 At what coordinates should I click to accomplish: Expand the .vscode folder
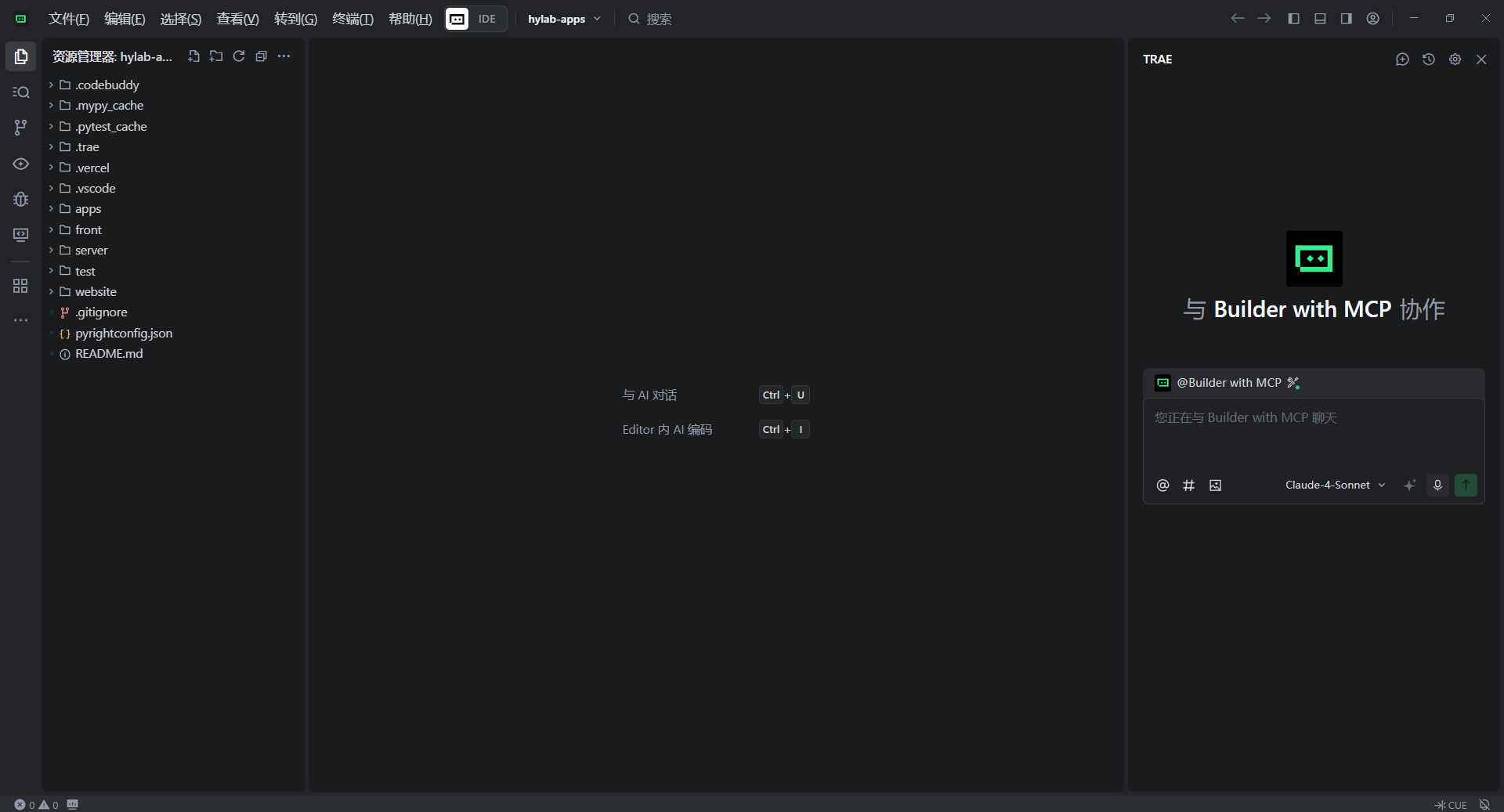(172, 189)
